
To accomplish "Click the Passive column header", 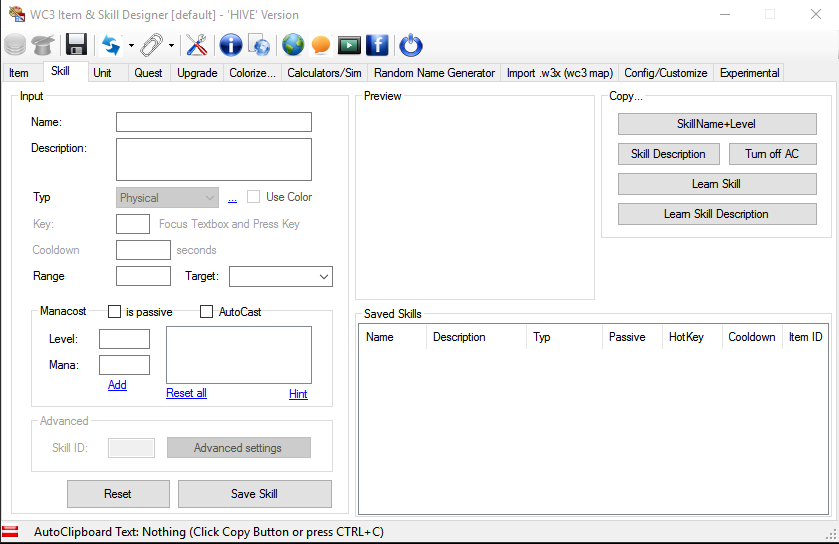I will pyautogui.click(x=632, y=337).
